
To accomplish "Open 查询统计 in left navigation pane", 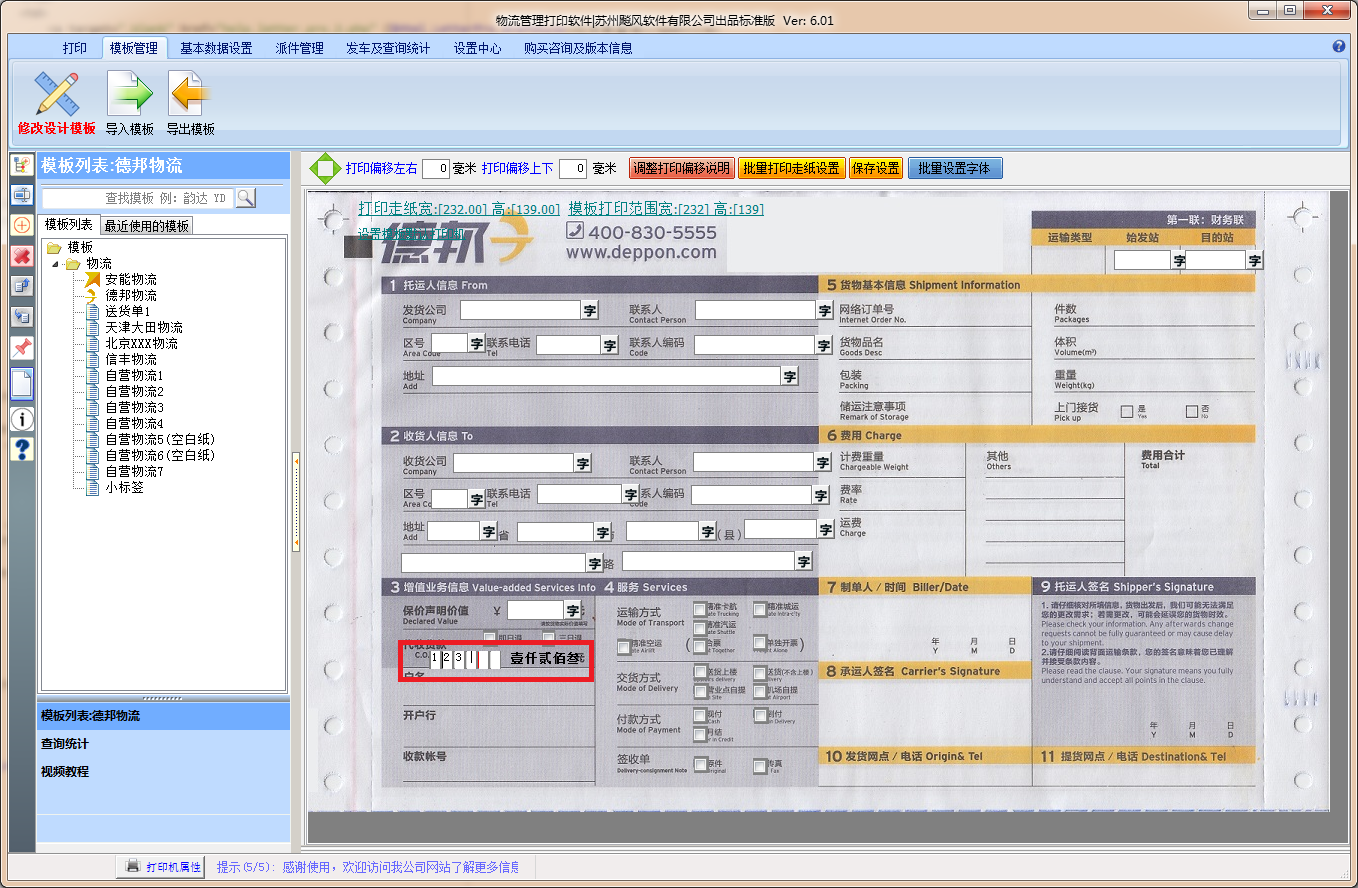I will pos(65,744).
